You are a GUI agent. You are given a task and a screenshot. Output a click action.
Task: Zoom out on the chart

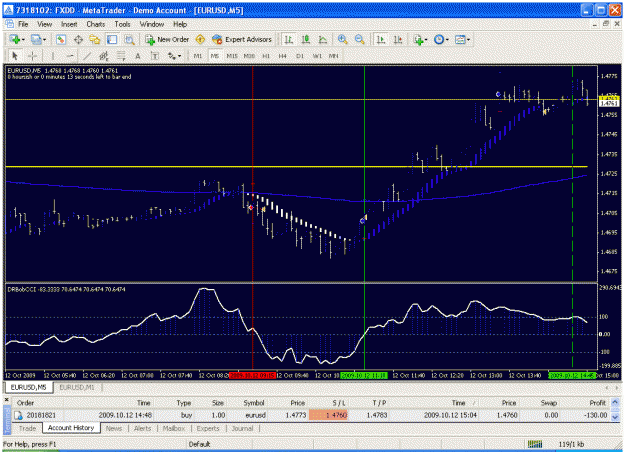click(x=359, y=39)
